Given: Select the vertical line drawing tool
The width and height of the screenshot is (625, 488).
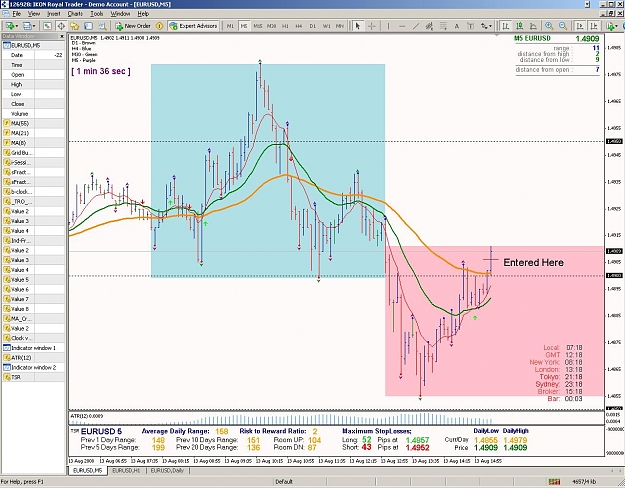Looking at the screenshot, I should coord(388,26).
